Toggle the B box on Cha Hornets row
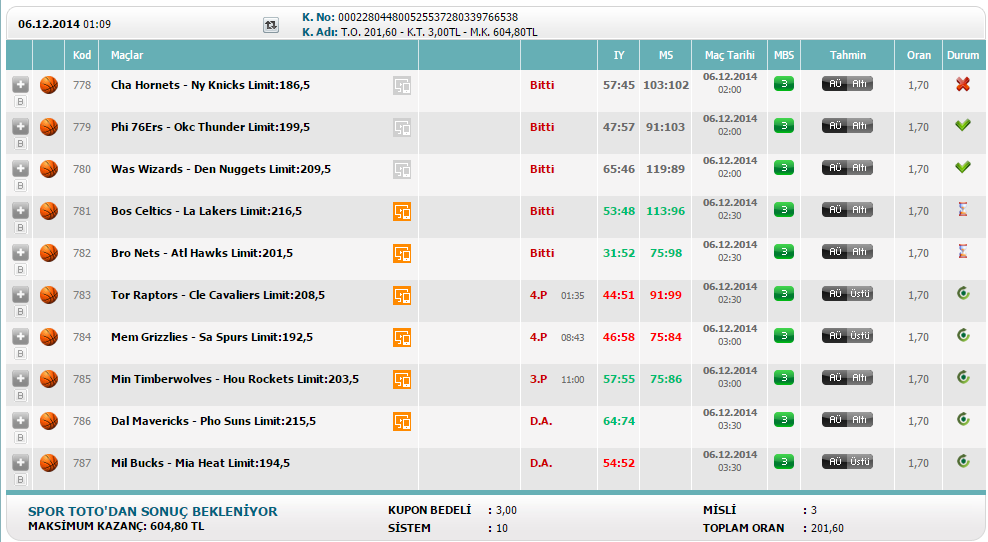The image size is (988, 542). coord(20,101)
